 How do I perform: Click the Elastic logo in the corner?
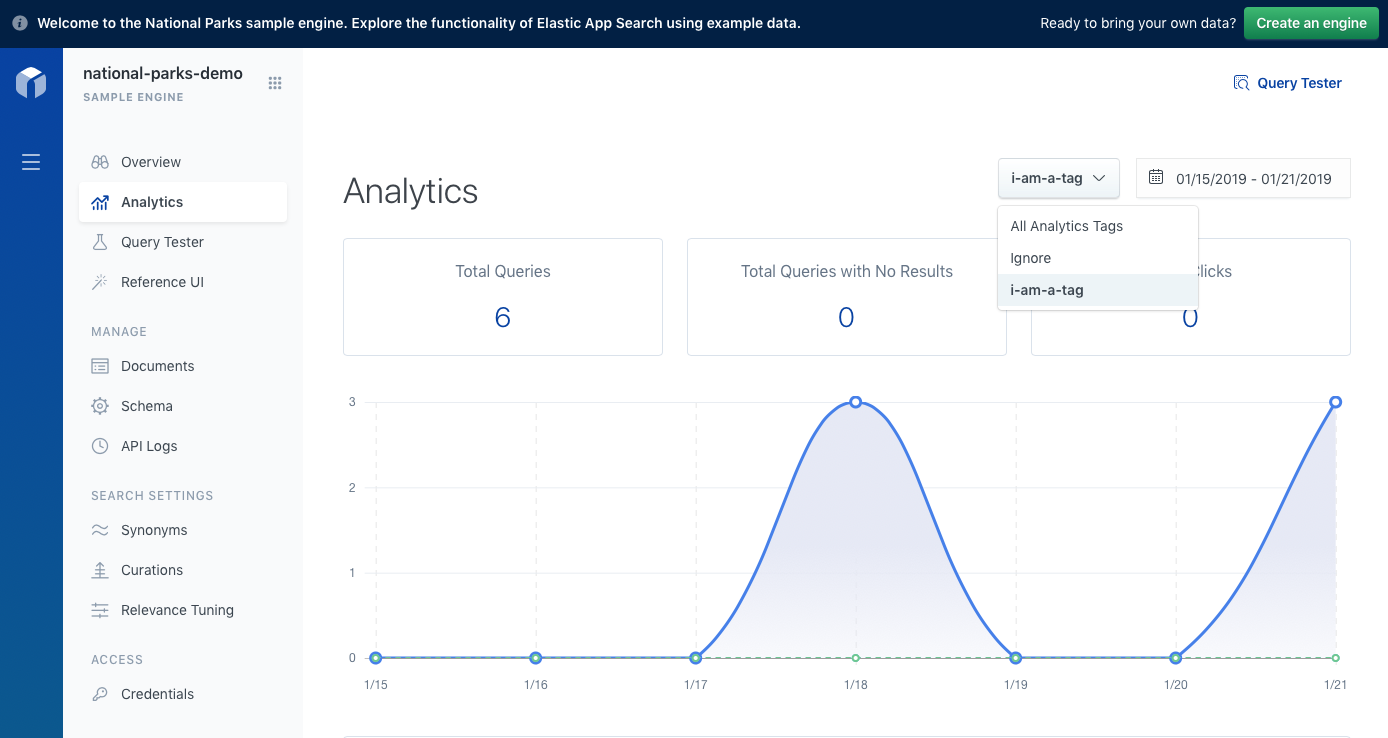(x=30, y=84)
